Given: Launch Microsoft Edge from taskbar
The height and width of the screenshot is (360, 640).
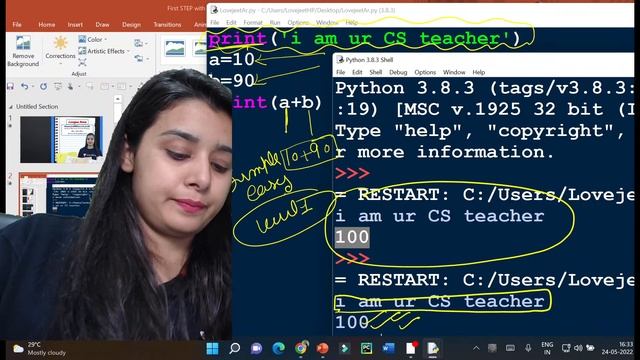Looking at the screenshot, I should coord(278,349).
